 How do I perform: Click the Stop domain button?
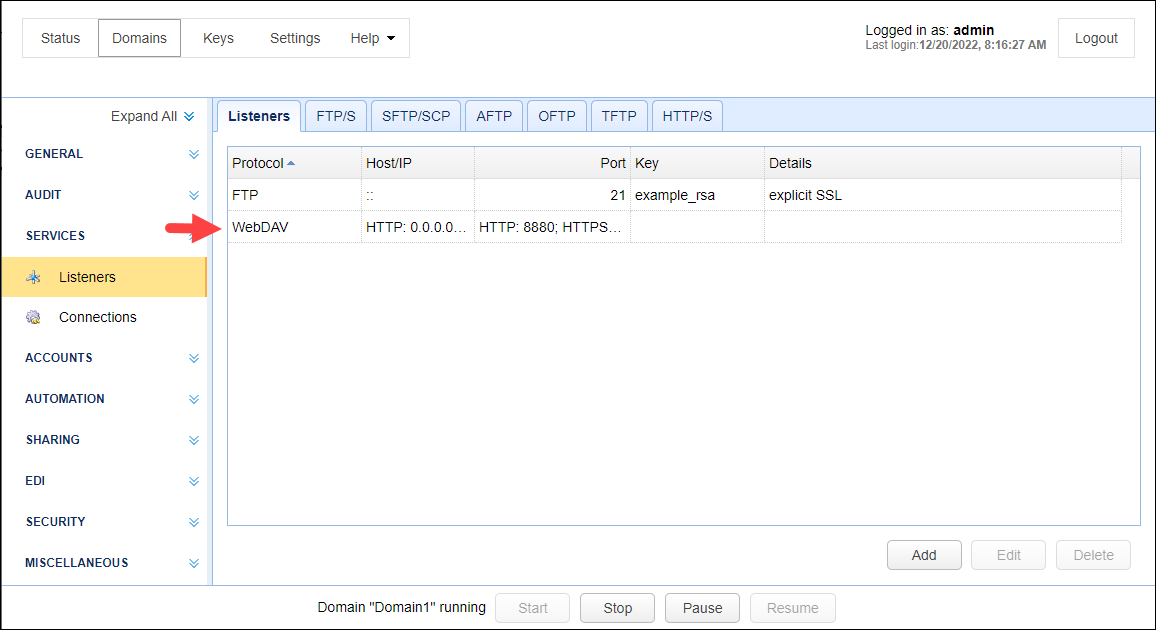pyautogui.click(x=617, y=608)
